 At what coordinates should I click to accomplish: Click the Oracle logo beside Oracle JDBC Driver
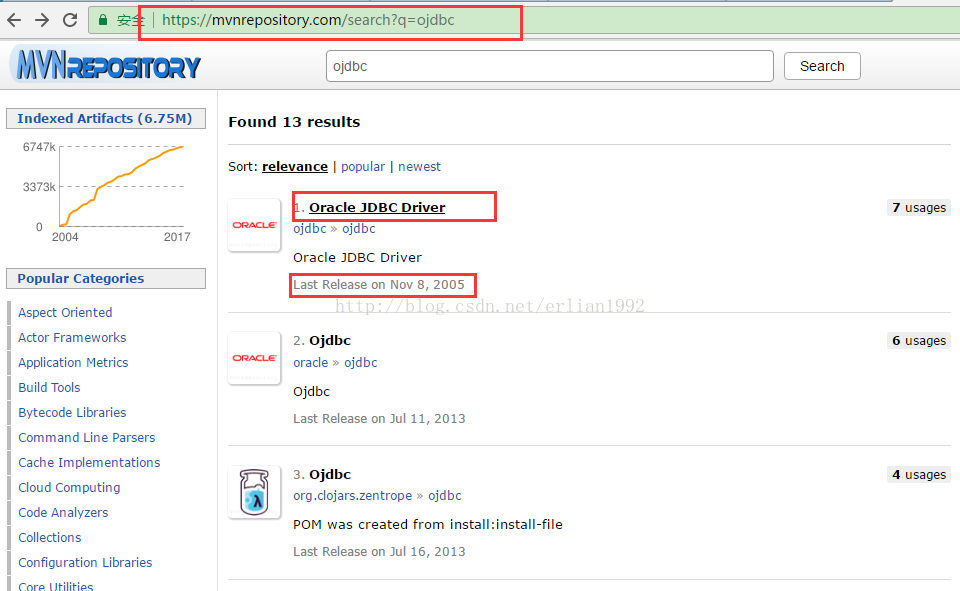point(254,225)
